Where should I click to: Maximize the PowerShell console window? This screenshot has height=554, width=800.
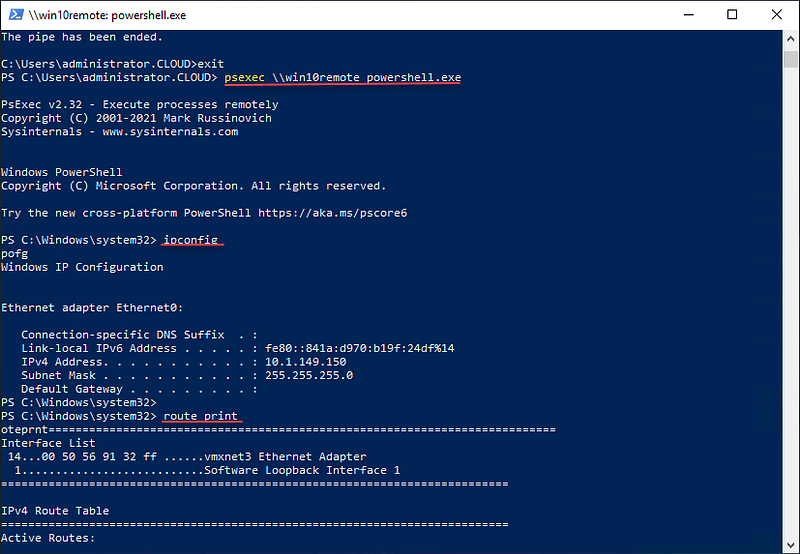point(733,15)
